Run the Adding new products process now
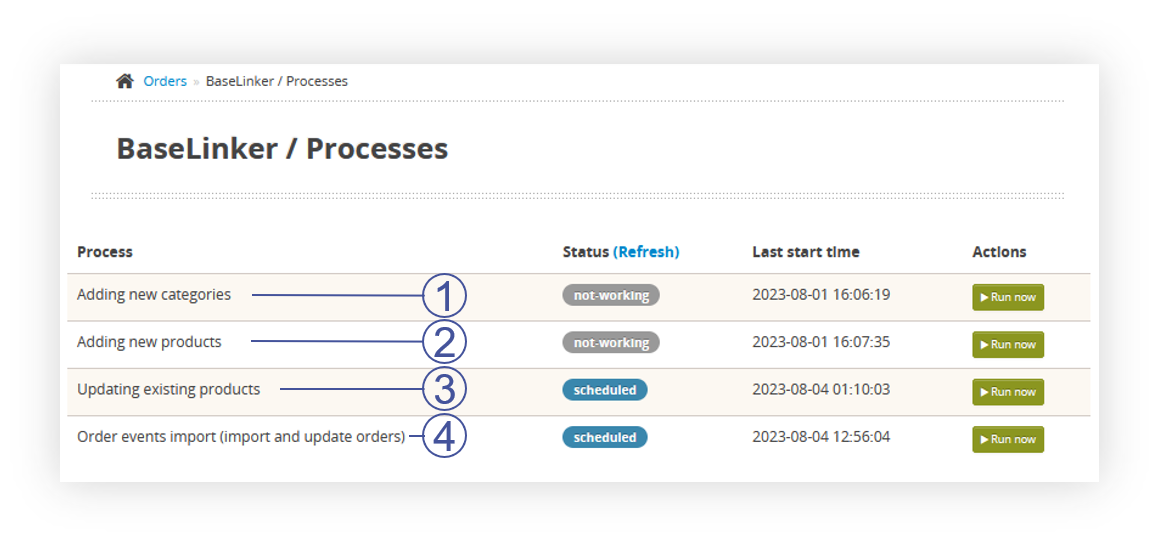Screen dimensions: 1170x545 pos(1008,345)
